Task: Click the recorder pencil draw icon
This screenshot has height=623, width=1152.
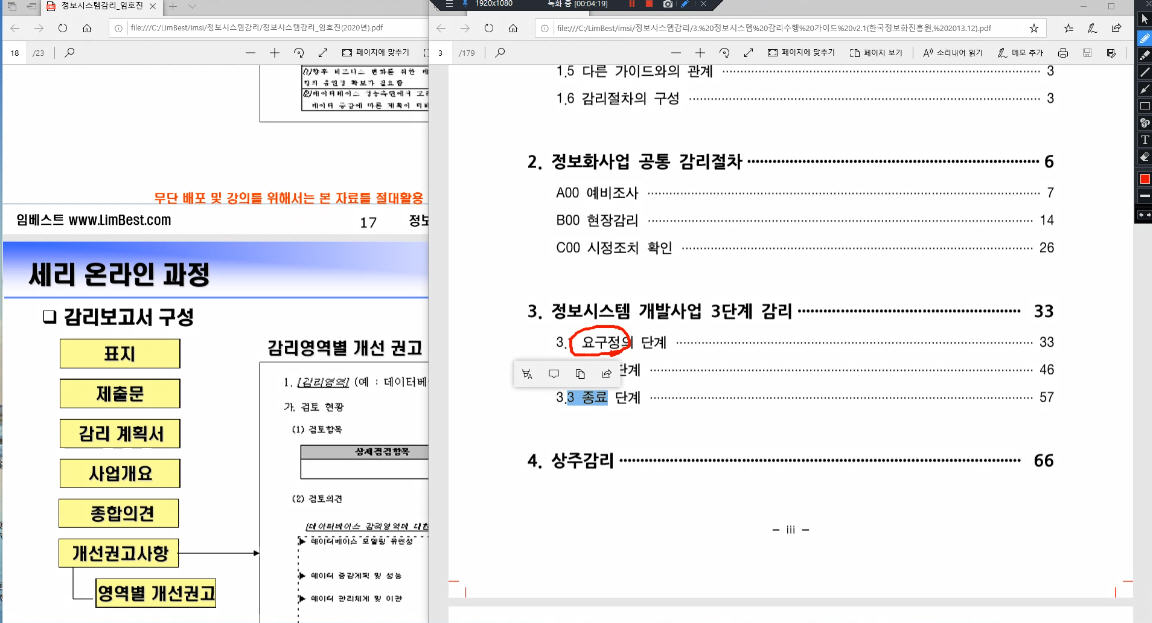Action: (685, 4)
